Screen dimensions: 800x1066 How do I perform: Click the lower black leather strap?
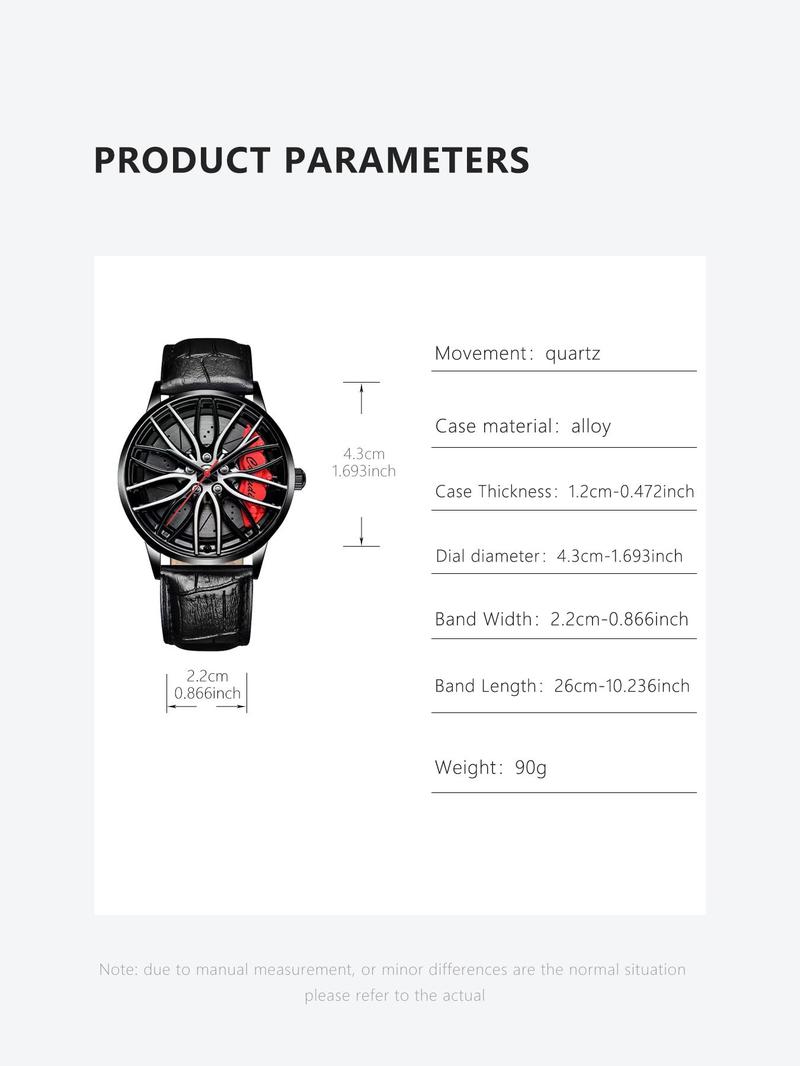coord(207,608)
